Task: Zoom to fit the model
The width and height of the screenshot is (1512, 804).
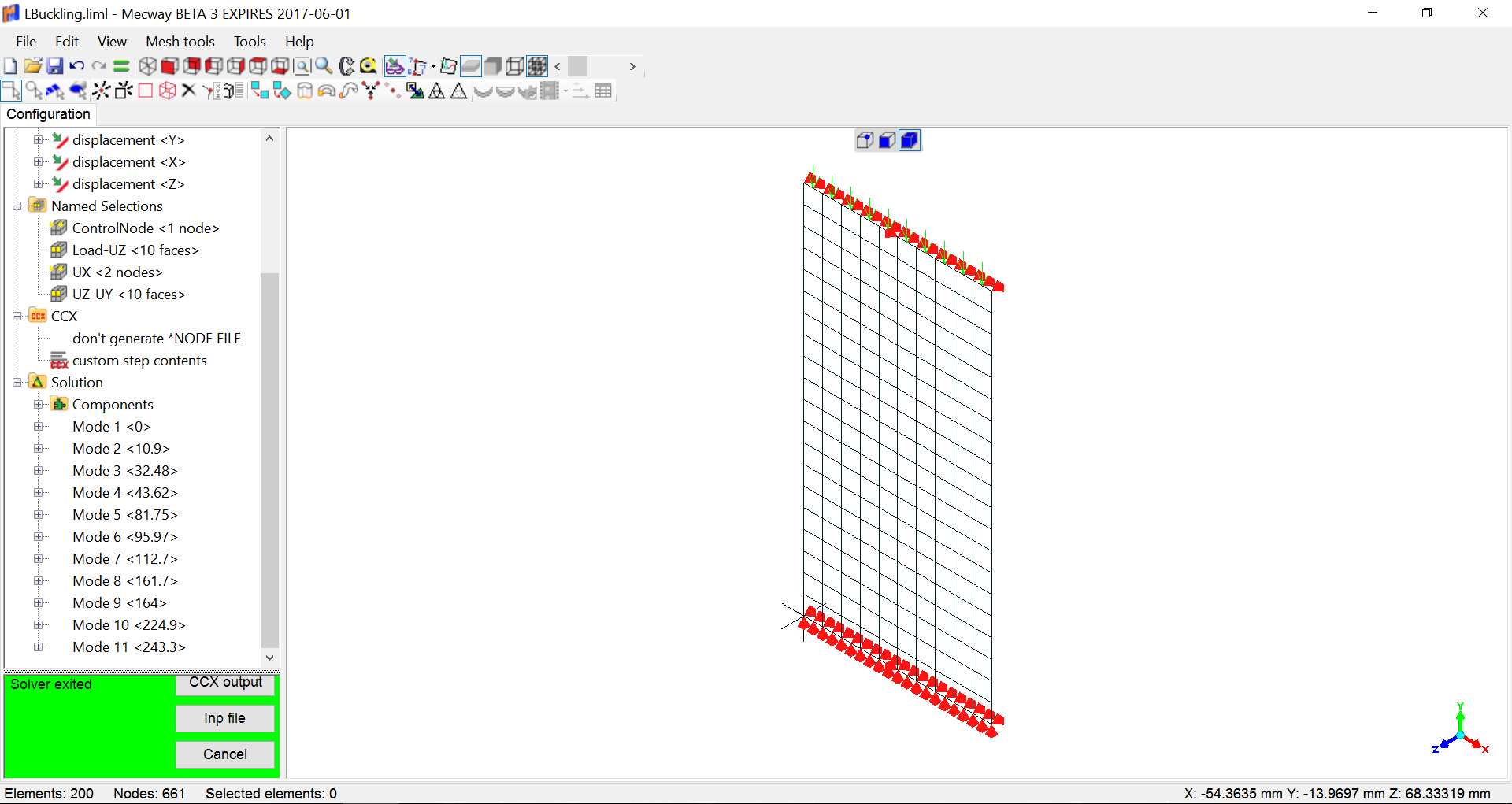Action: (302, 66)
